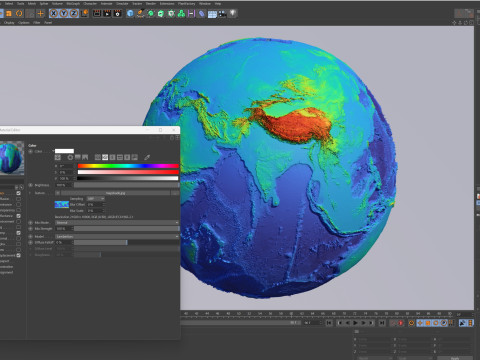Open the Texture arrow menu button
Viewport: 480px width, 360px height.
coord(58,193)
